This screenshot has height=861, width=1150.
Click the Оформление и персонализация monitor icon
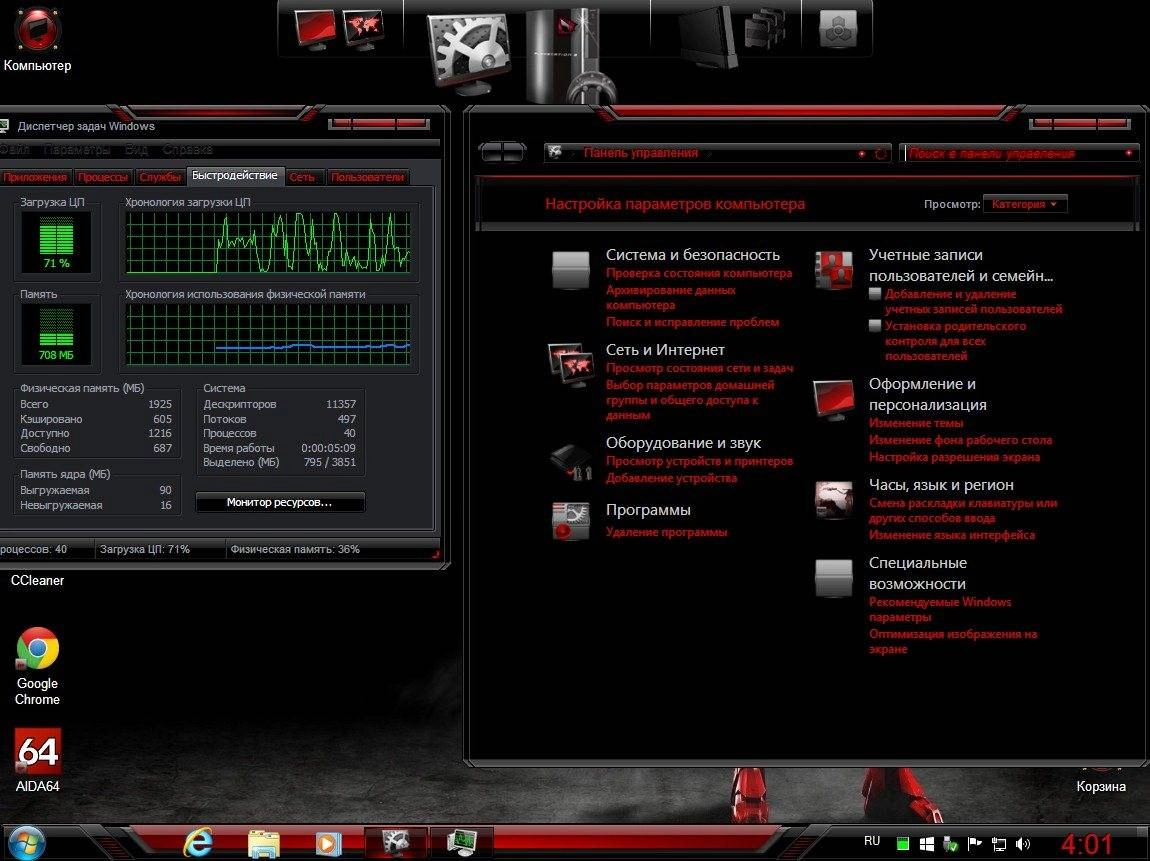(x=834, y=400)
